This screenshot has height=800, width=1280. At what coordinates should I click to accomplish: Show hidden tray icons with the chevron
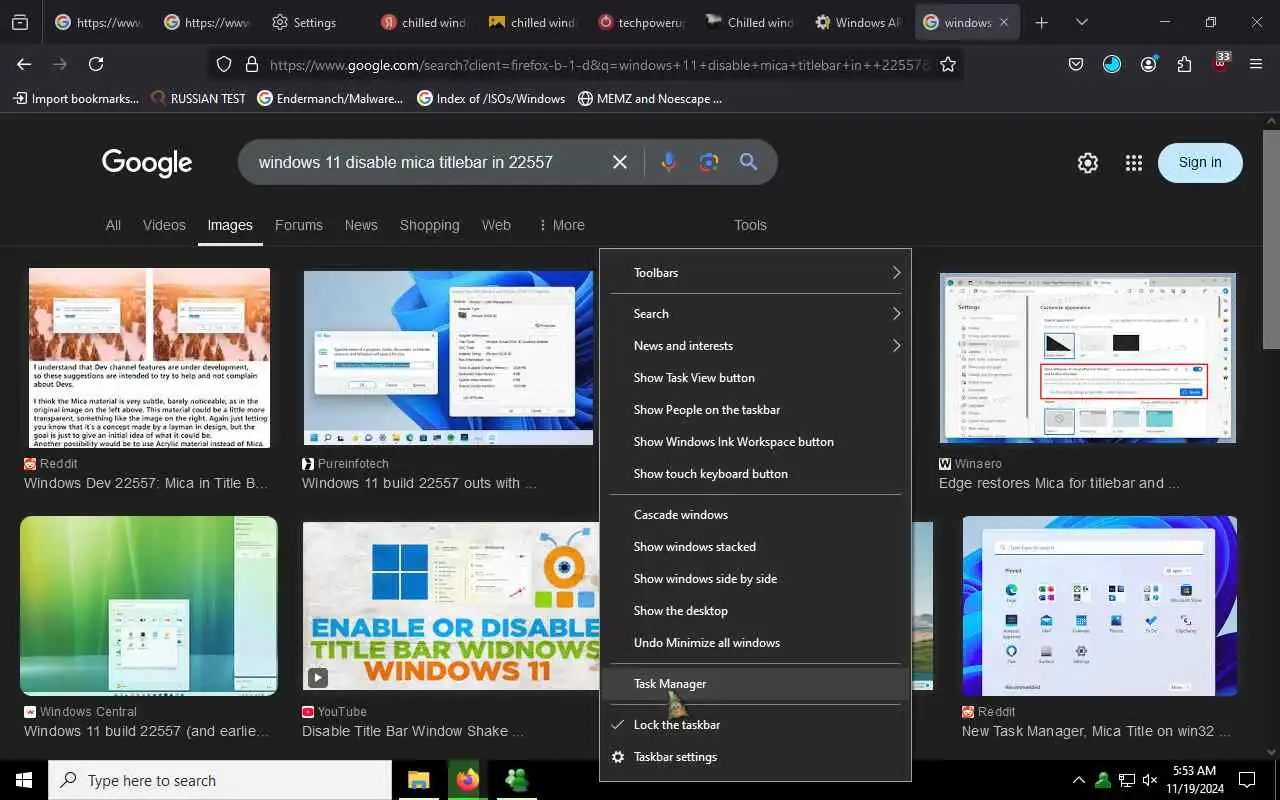(1078, 780)
